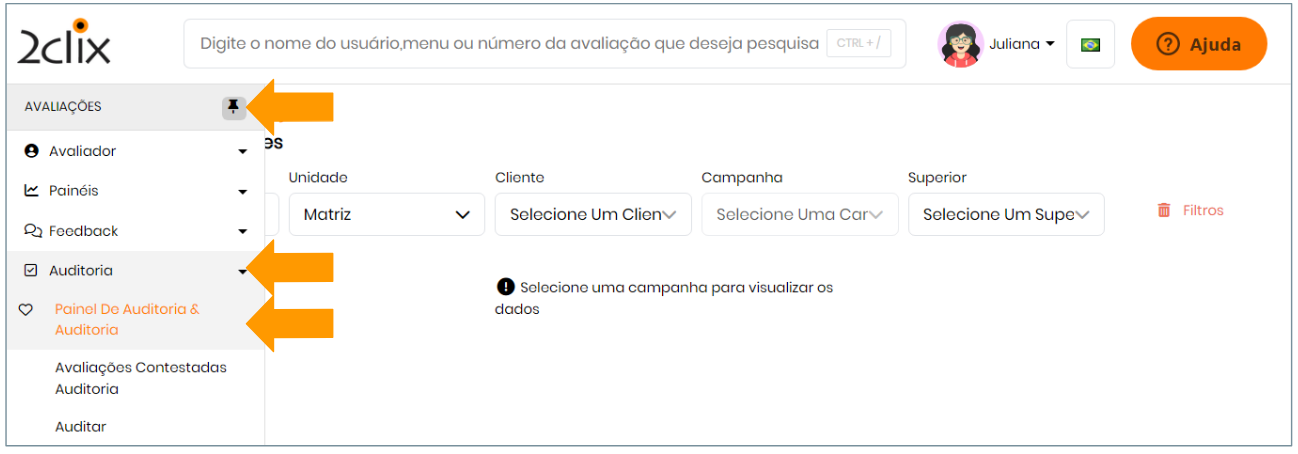The height and width of the screenshot is (454, 1298).
Task: Click the Brazil flag language button
Action: point(1090,45)
